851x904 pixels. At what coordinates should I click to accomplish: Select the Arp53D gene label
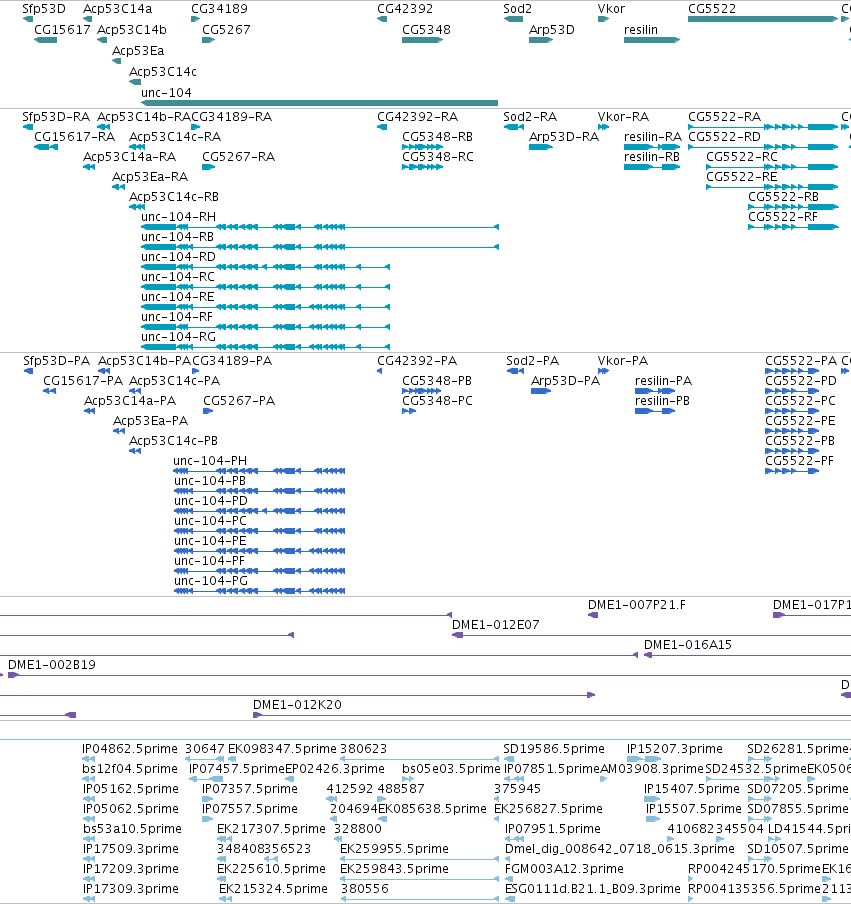(552, 29)
